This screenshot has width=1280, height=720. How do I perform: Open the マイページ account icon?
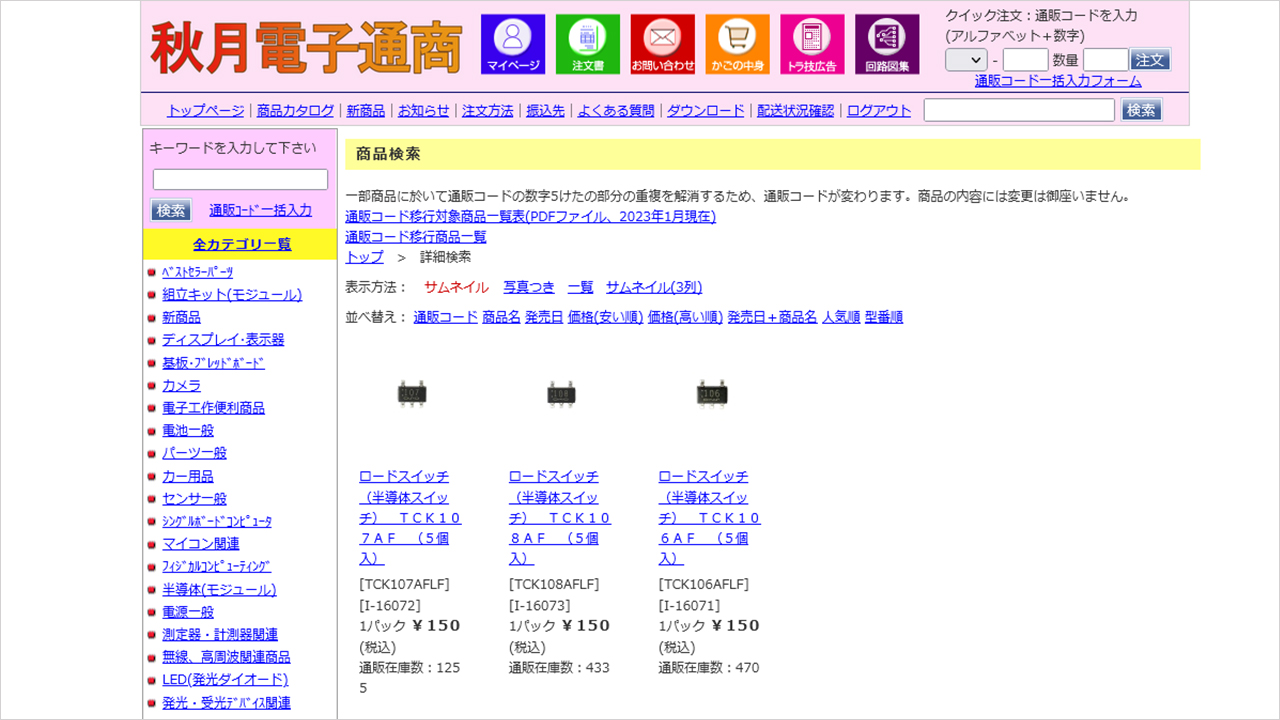[x=513, y=44]
